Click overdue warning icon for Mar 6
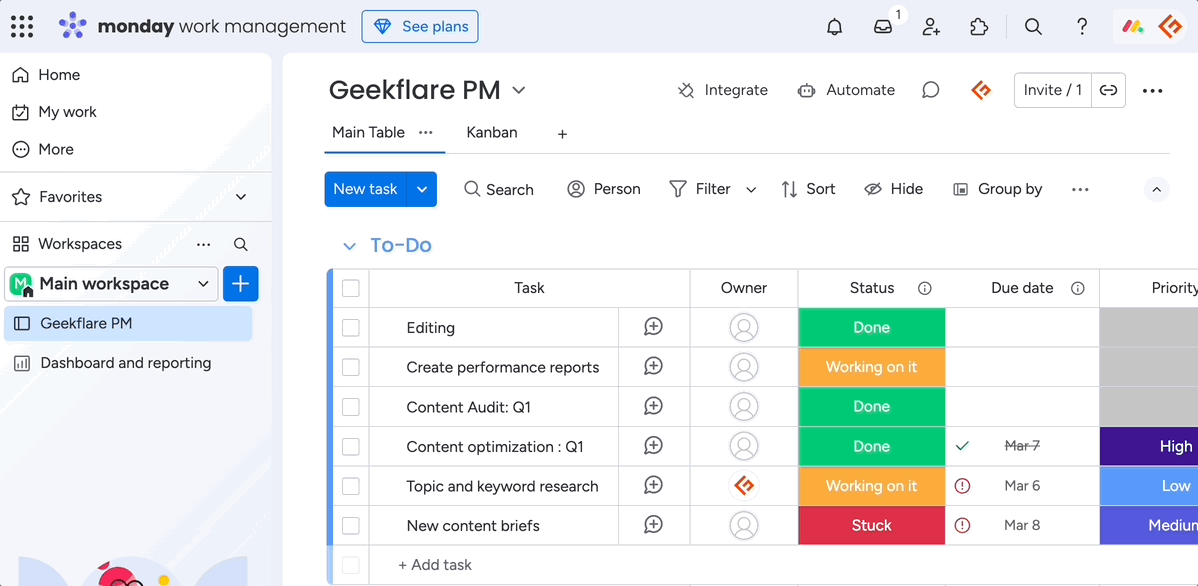This screenshot has height=586, width=1198. (963, 485)
